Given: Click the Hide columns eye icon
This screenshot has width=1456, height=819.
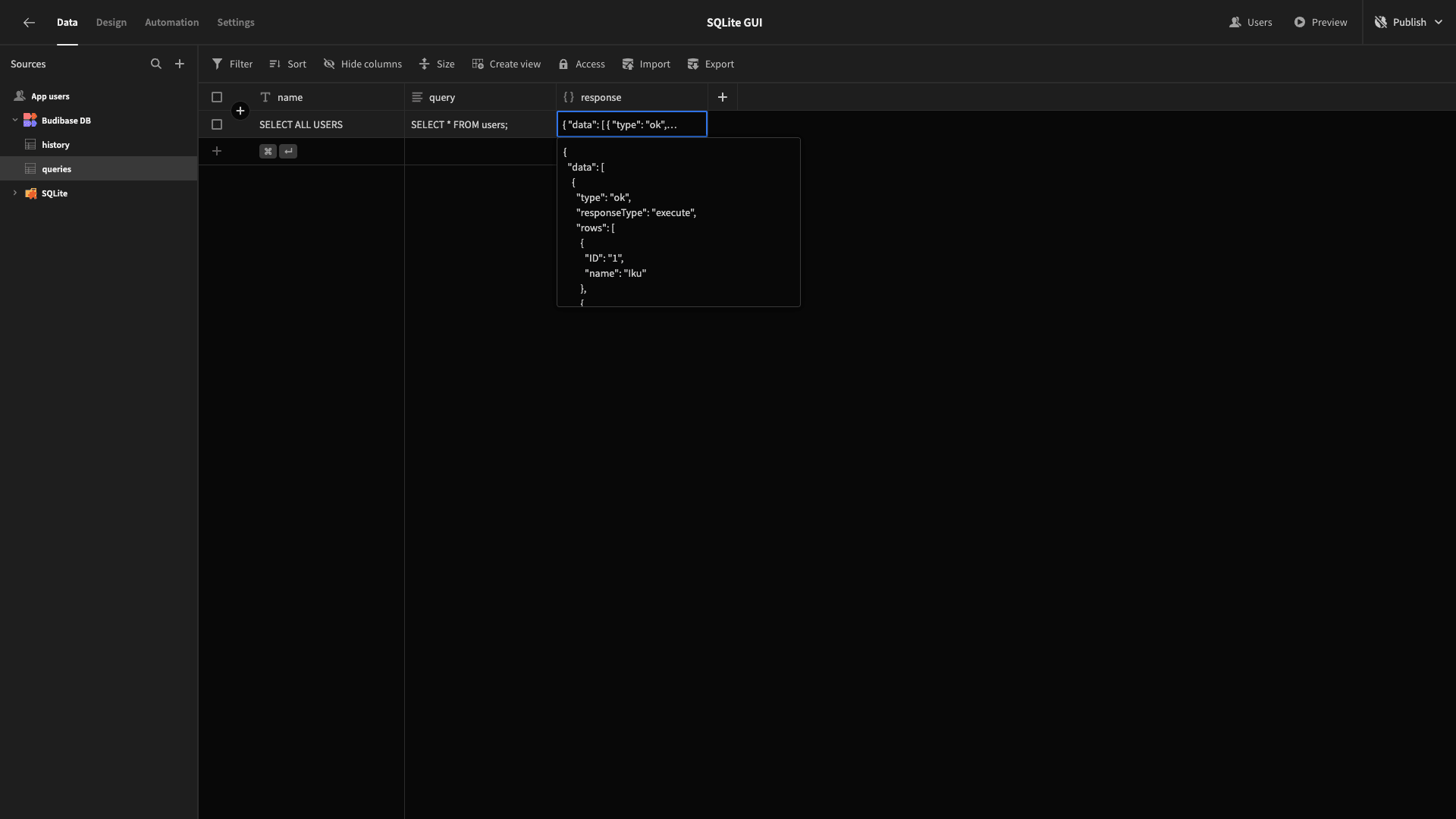Looking at the screenshot, I should click(329, 64).
